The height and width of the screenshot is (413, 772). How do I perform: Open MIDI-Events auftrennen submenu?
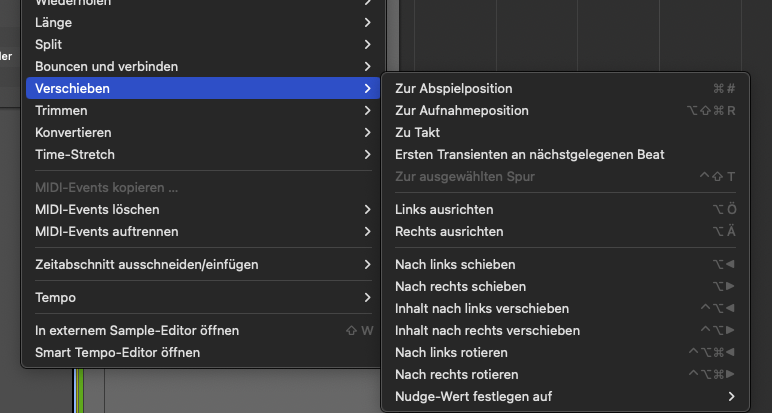[203, 231]
